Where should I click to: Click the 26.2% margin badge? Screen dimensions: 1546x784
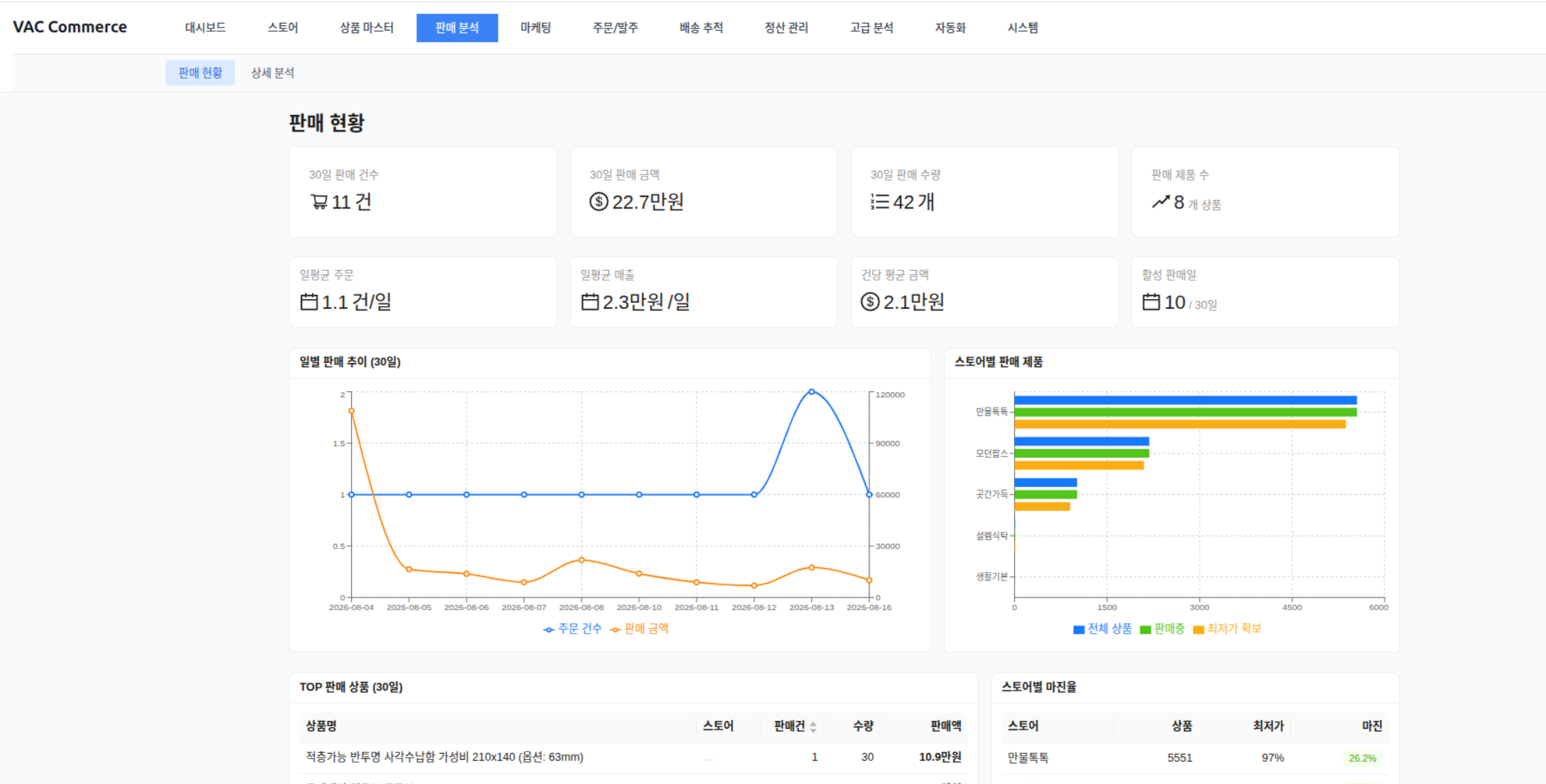(1362, 758)
